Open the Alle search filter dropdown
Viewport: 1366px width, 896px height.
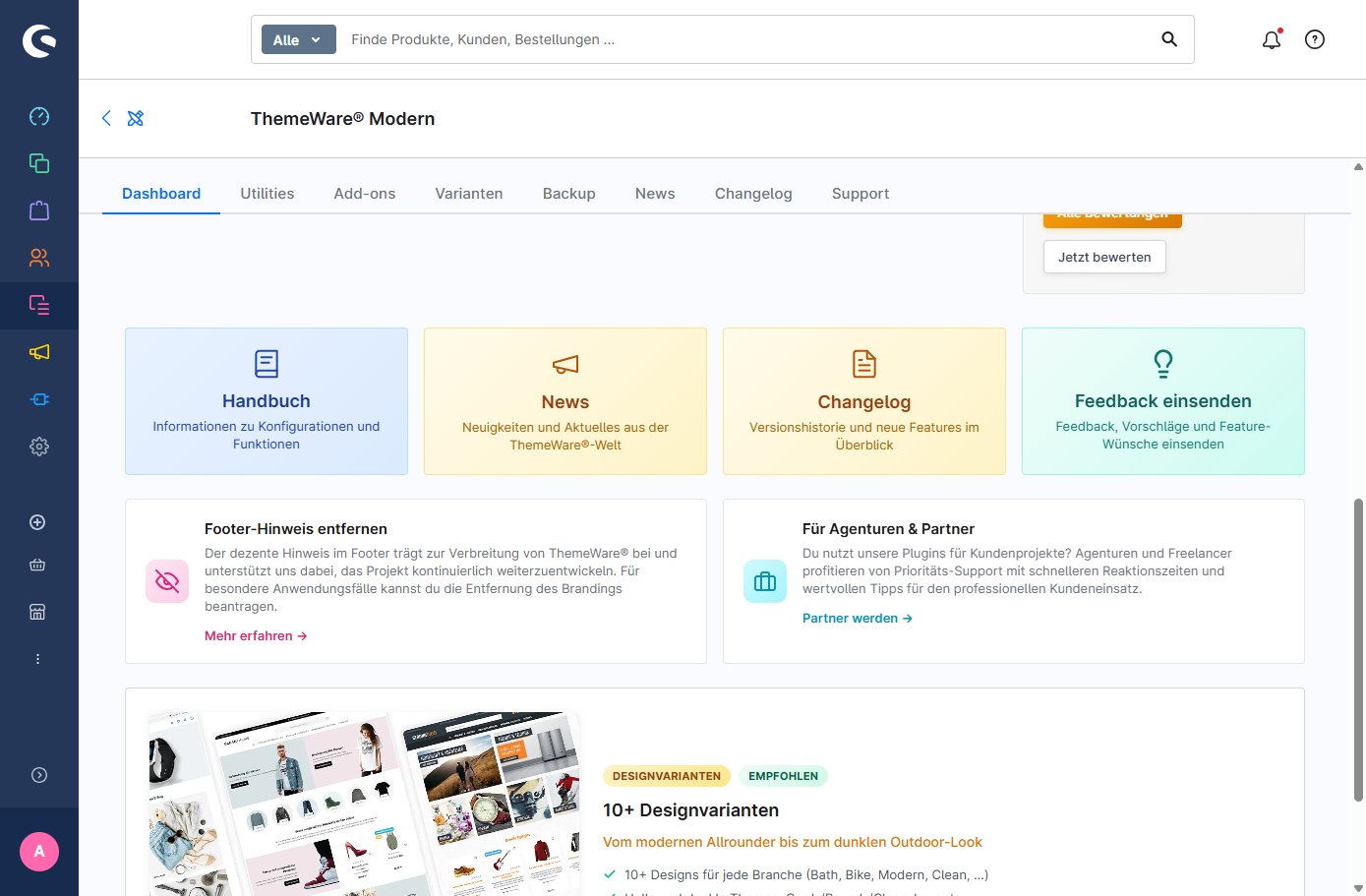[299, 39]
